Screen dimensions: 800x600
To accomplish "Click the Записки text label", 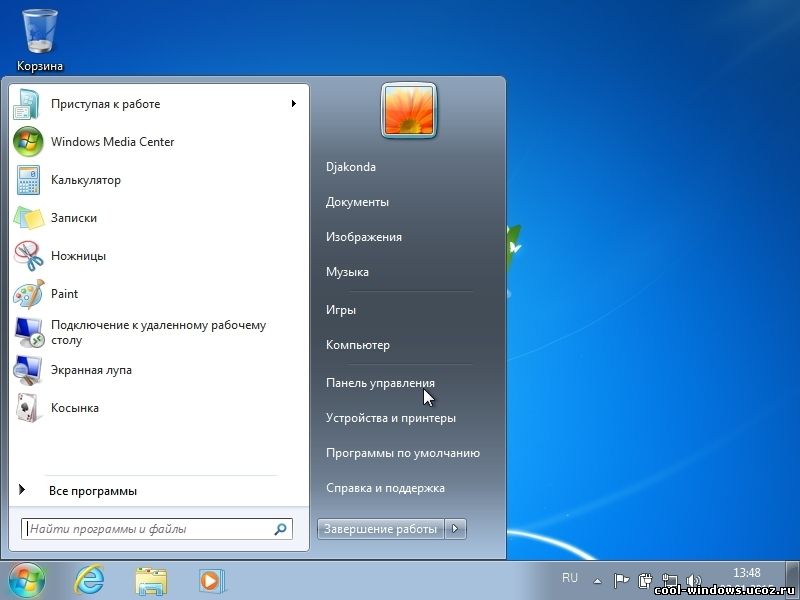I will point(74,218).
